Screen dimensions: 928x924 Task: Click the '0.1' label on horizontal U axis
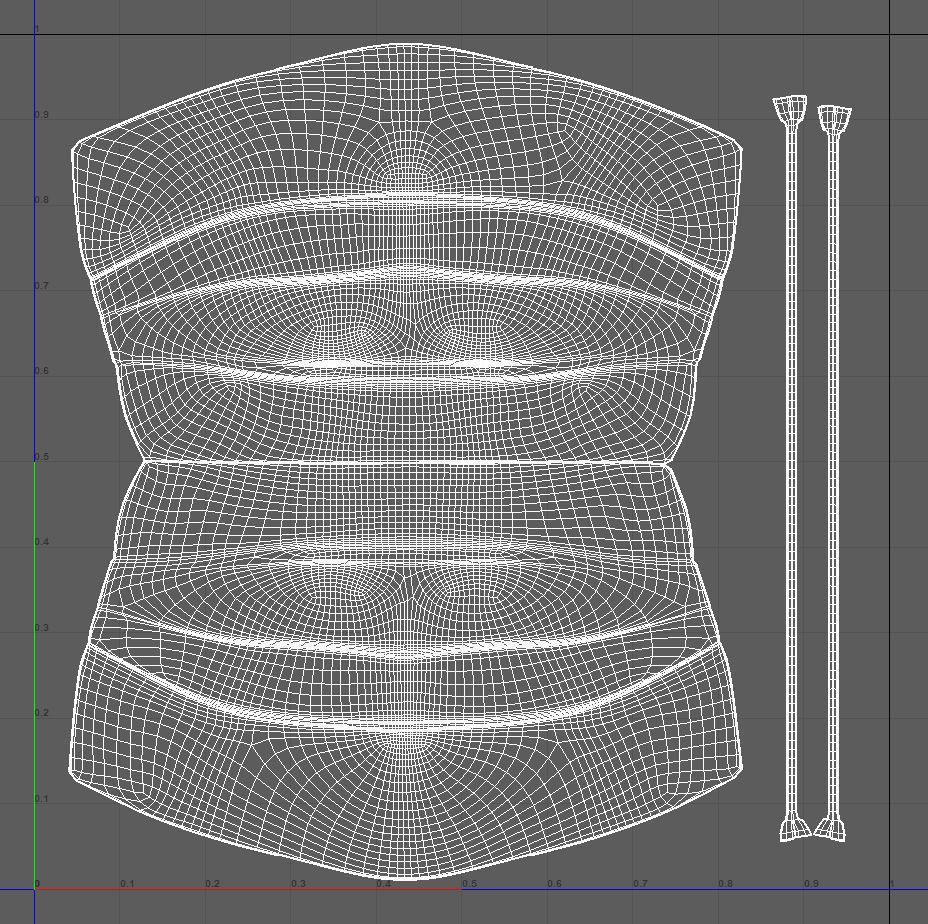(x=127, y=884)
